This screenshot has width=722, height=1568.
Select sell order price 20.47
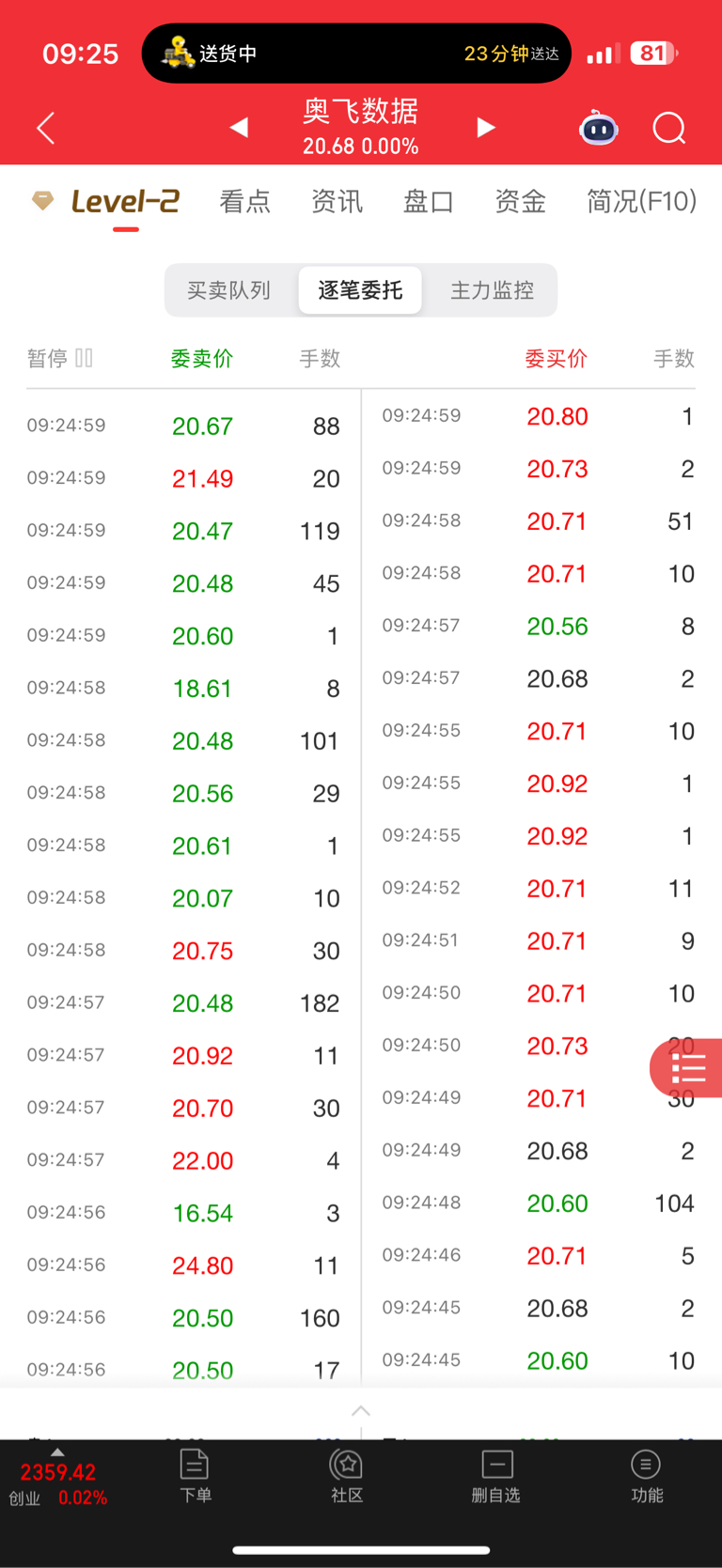(202, 531)
